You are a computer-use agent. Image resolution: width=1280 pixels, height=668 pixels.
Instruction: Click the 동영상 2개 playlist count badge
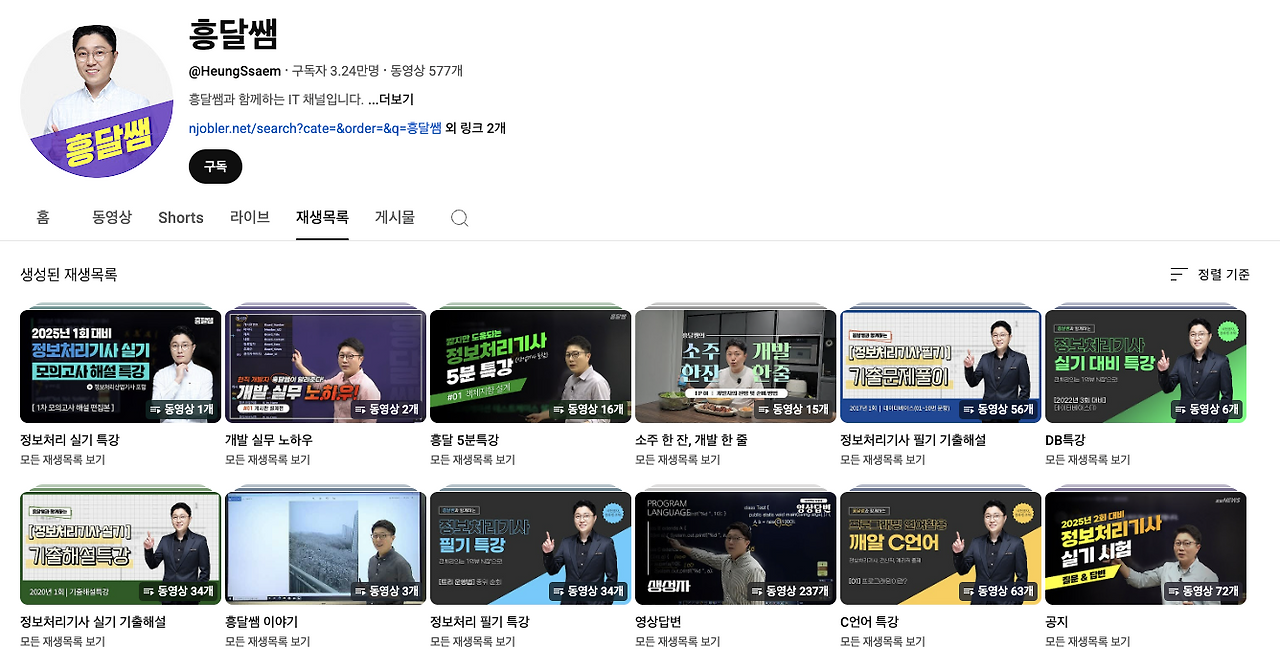386,409
